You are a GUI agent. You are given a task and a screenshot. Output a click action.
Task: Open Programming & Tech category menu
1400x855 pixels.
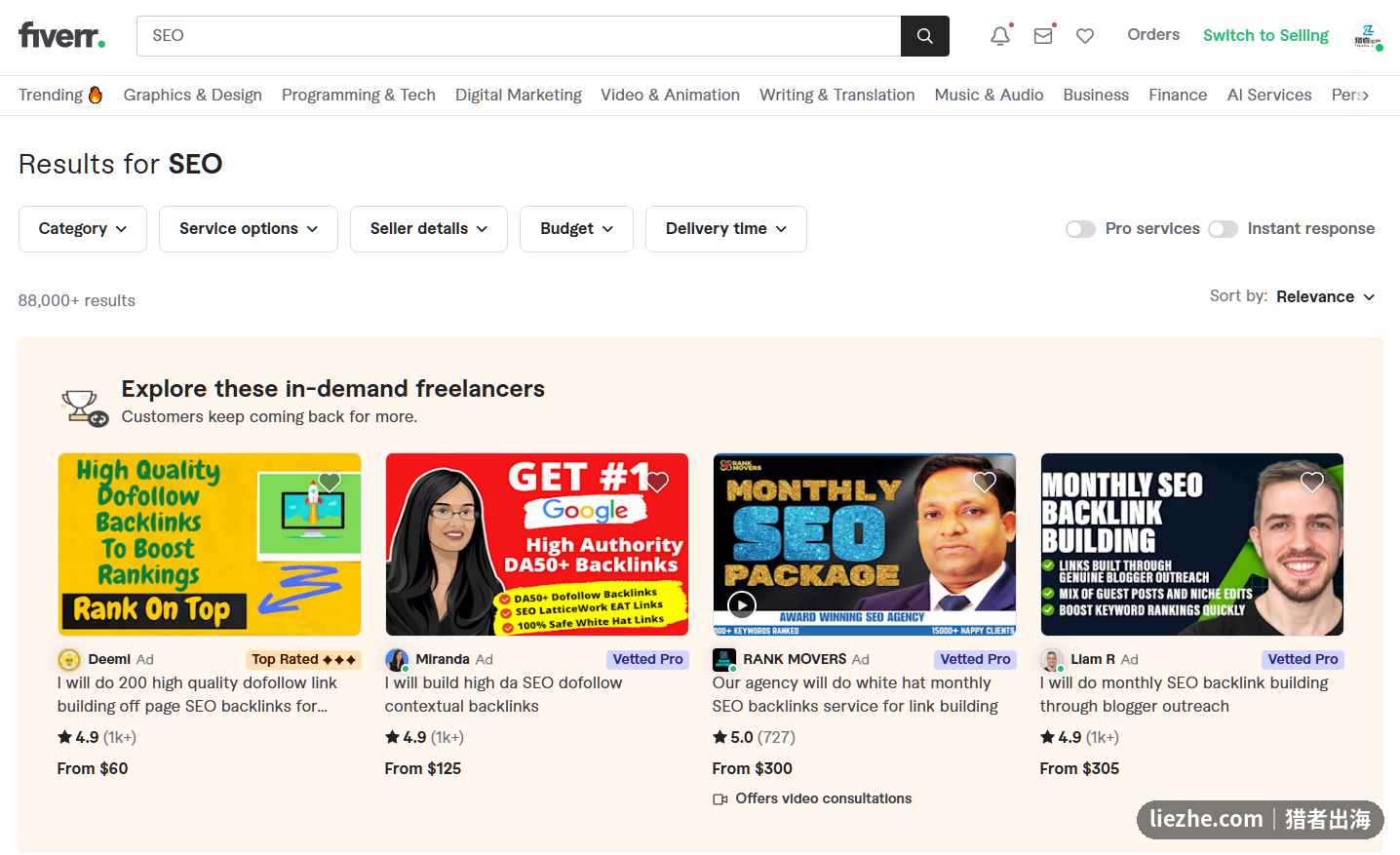pos(359,95)
